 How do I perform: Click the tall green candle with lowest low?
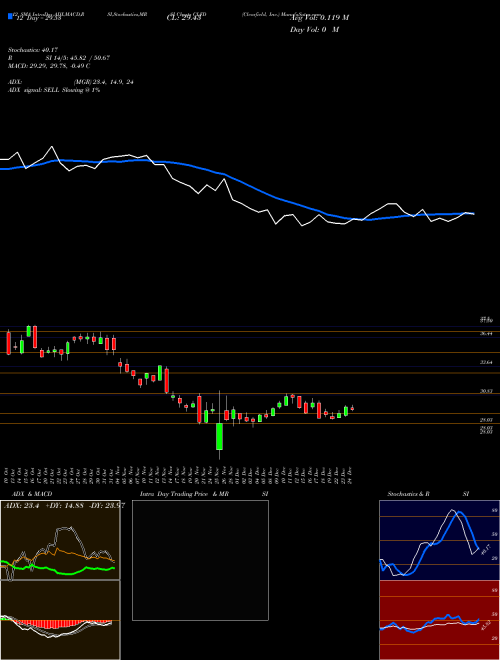tap(219, 436)
